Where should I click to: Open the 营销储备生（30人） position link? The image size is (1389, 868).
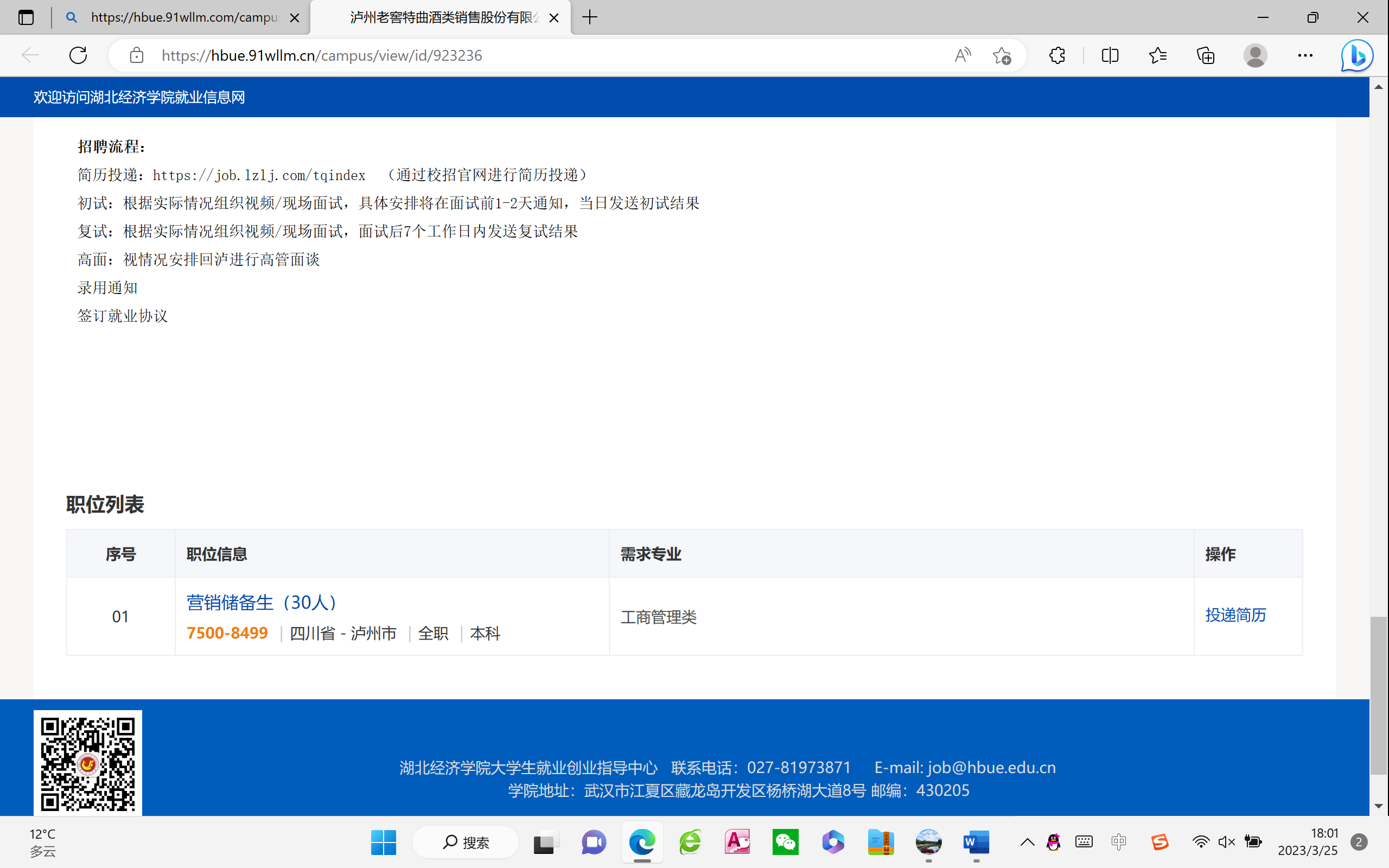coord(261,602)
